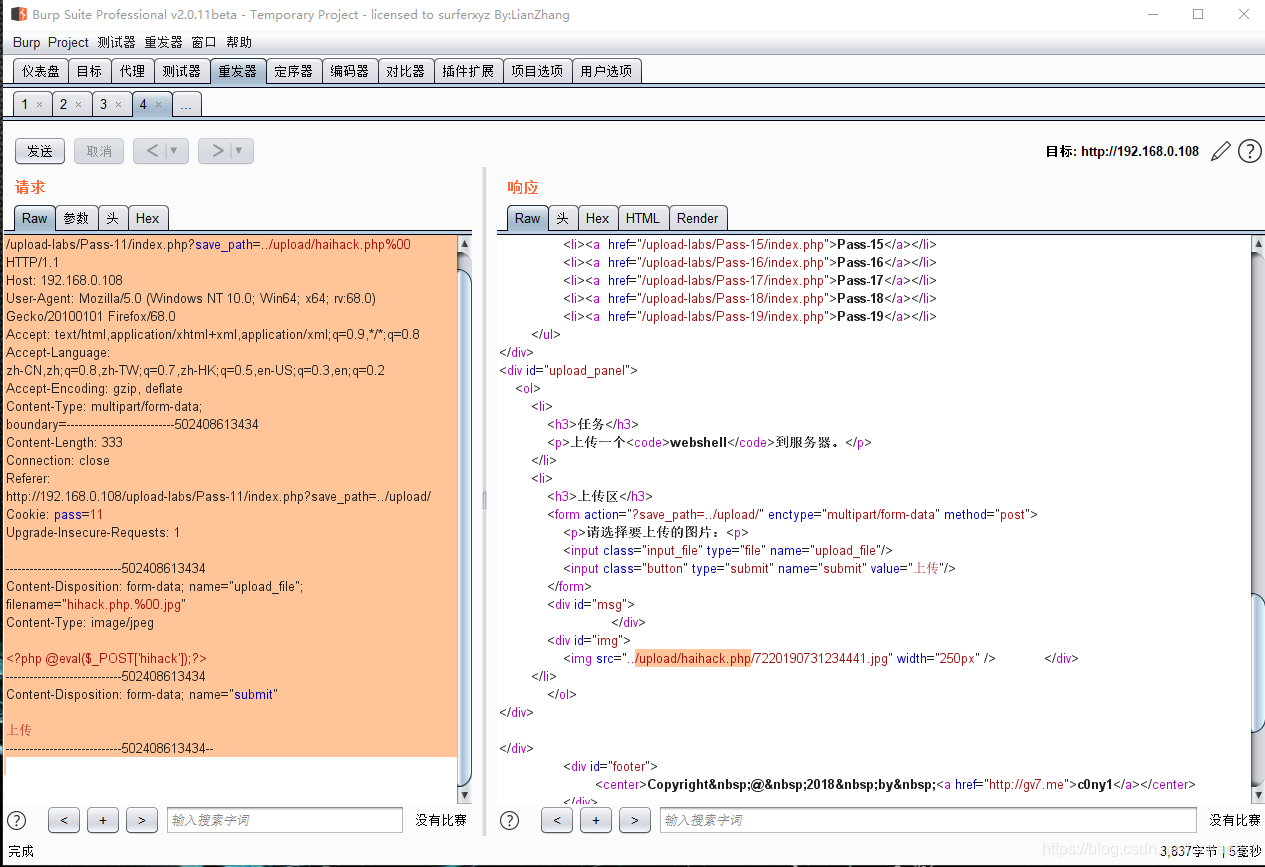Click response search next-match > button
1265x867 pixels.
(634, 820)
